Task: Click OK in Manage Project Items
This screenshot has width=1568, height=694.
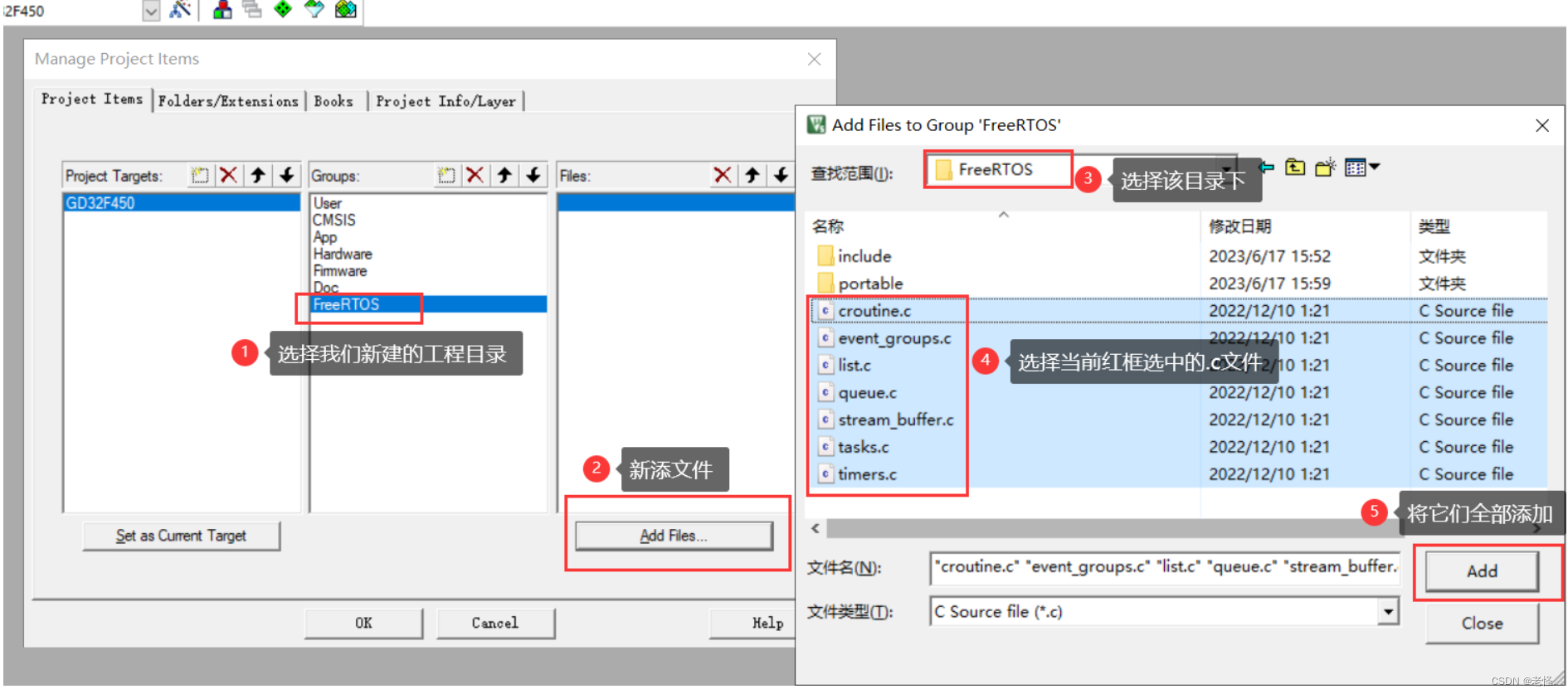Action: 363,623
